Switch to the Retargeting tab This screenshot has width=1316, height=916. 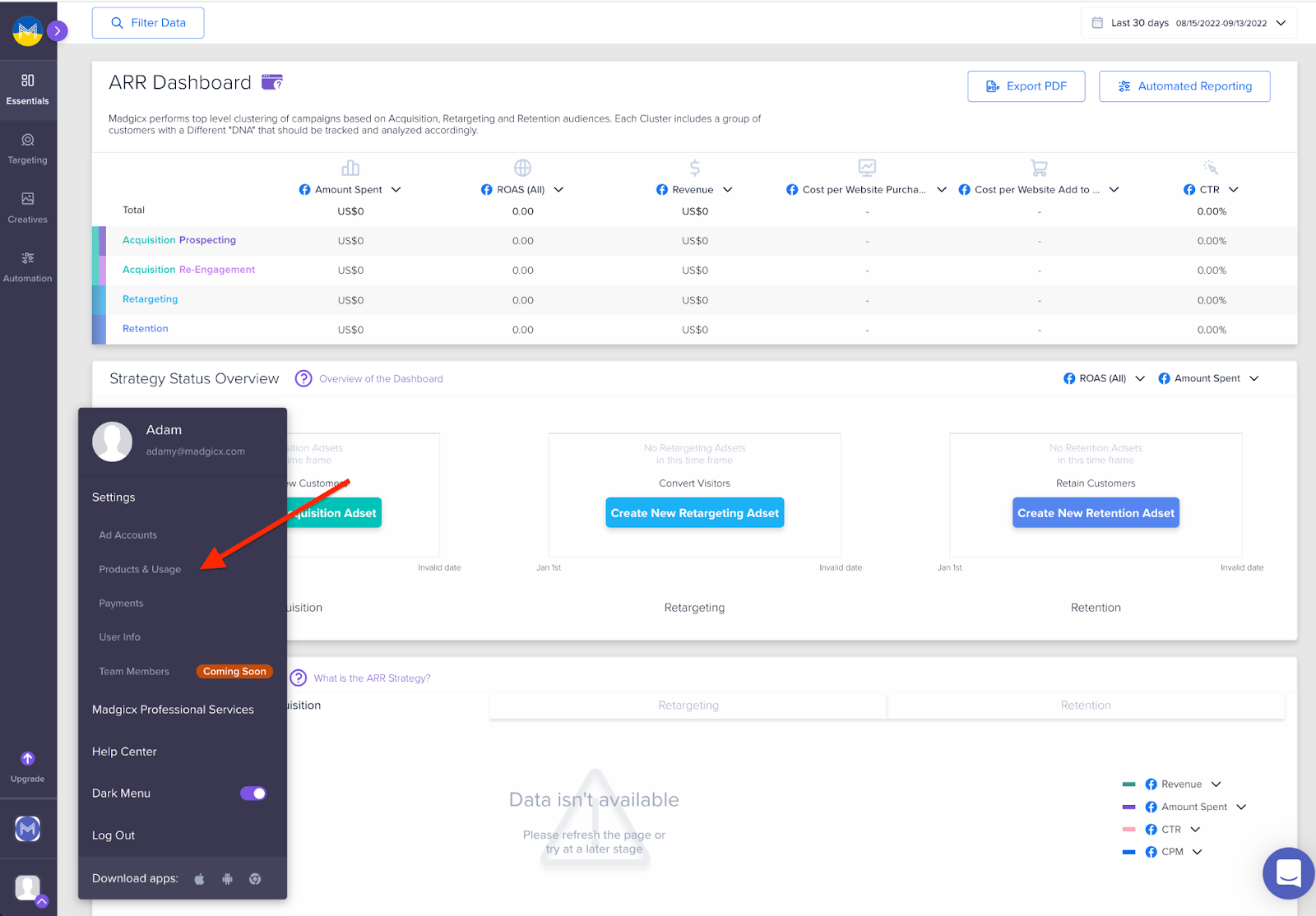688,706
